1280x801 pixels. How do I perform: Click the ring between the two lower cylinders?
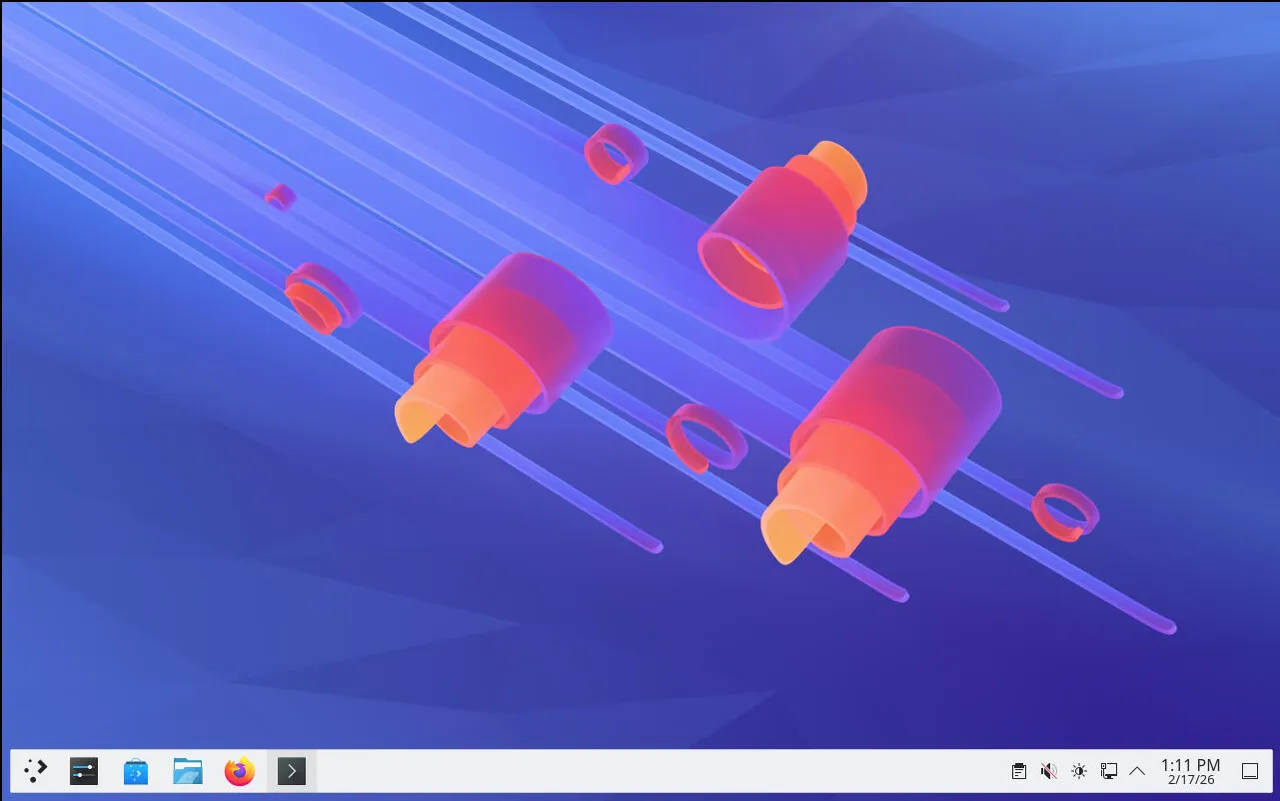[x=706, y=438]
